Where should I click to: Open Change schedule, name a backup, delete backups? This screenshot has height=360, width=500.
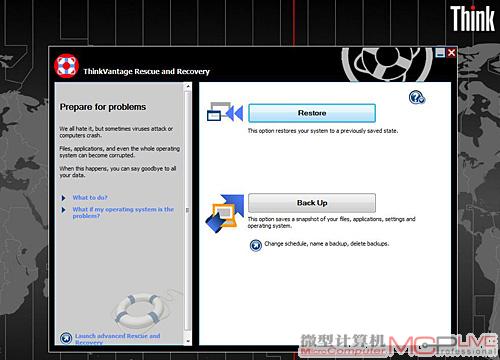(326, 244)
